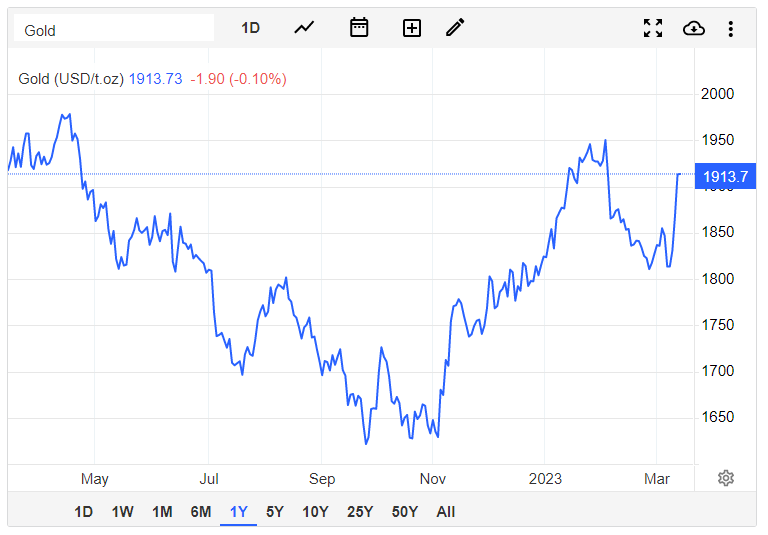Screen dimensions: 768x535
Task: Click the Gold symbol search field
Action: pyautogui.click(x=114, y=30)
